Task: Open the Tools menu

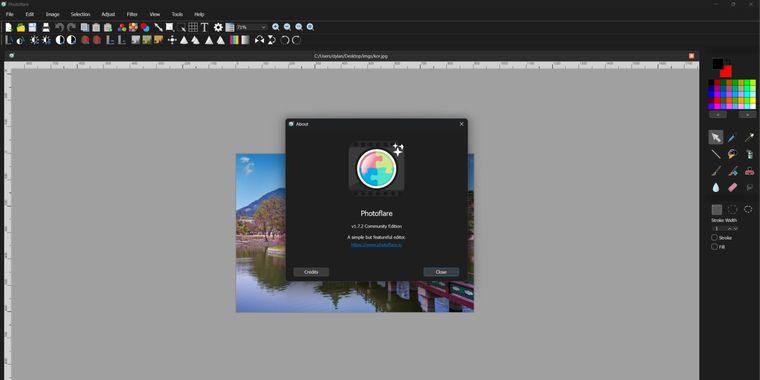Action: coord(177,15)
